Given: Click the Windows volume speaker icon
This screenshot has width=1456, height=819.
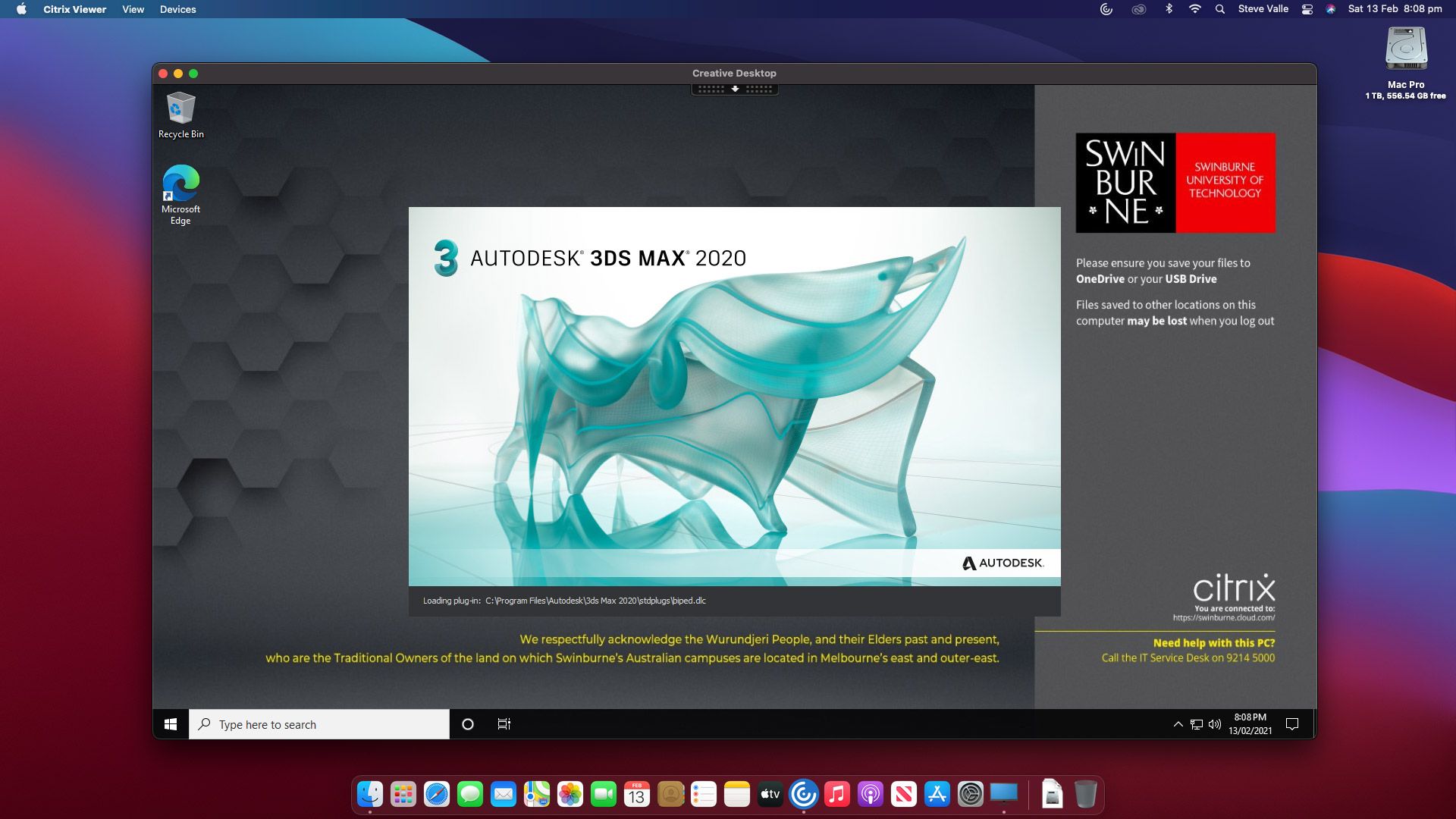Looking at the screenshot, I should 1215,724.
